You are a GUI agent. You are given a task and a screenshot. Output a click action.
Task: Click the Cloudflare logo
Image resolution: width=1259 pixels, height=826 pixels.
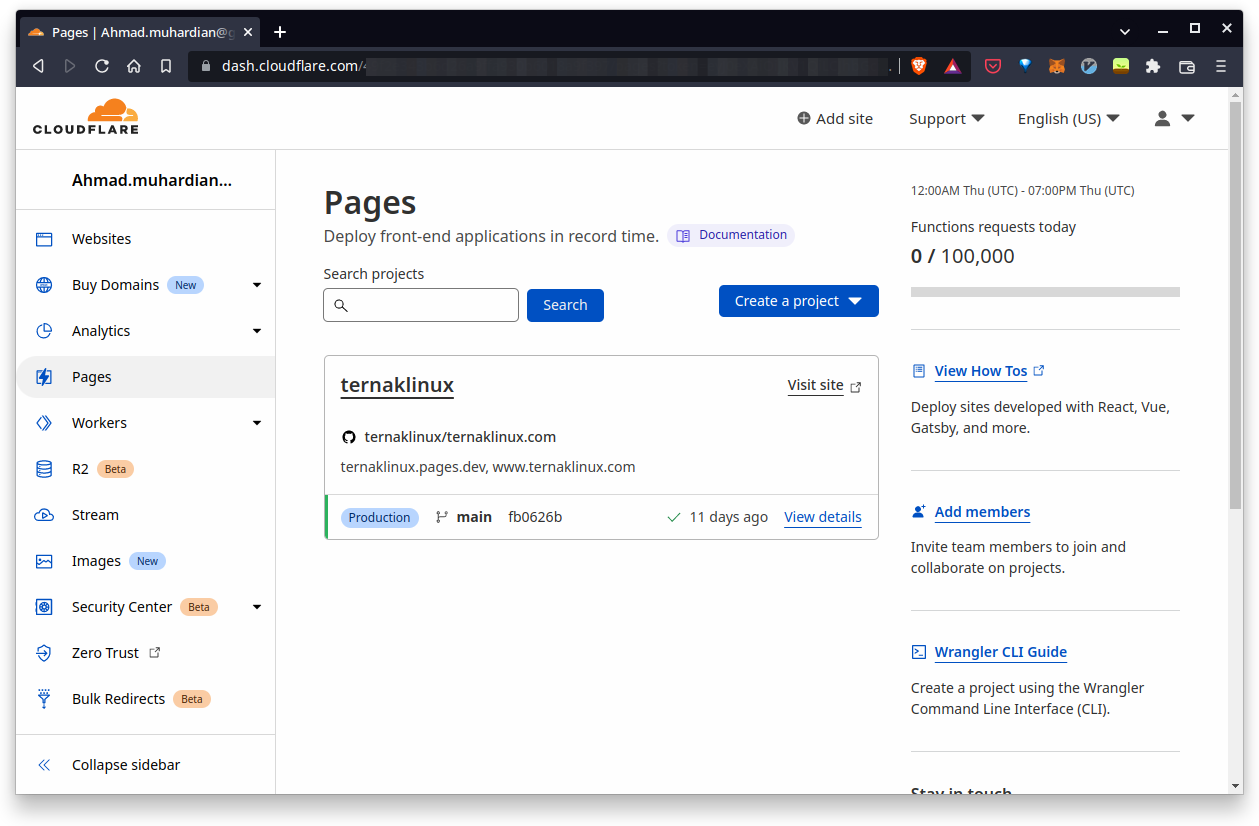(x=86, y=117)
